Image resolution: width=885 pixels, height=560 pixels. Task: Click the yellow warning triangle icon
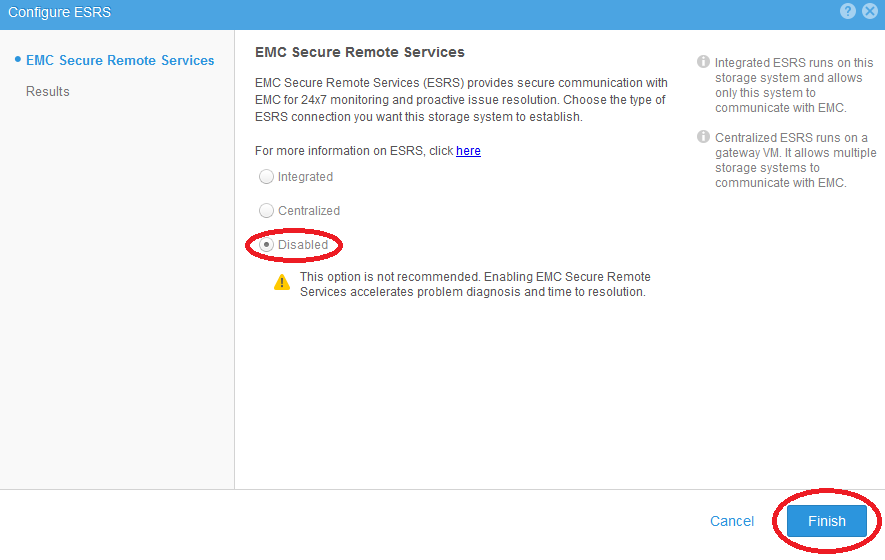pos(282,283)
